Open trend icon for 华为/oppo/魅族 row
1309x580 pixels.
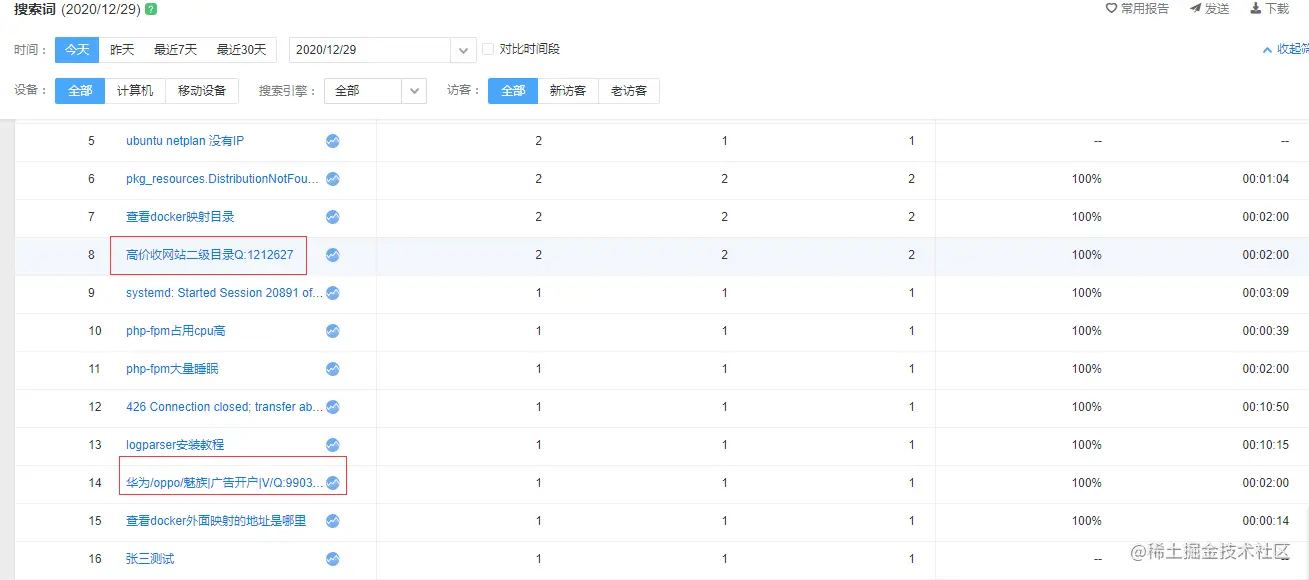pos(333,483)
